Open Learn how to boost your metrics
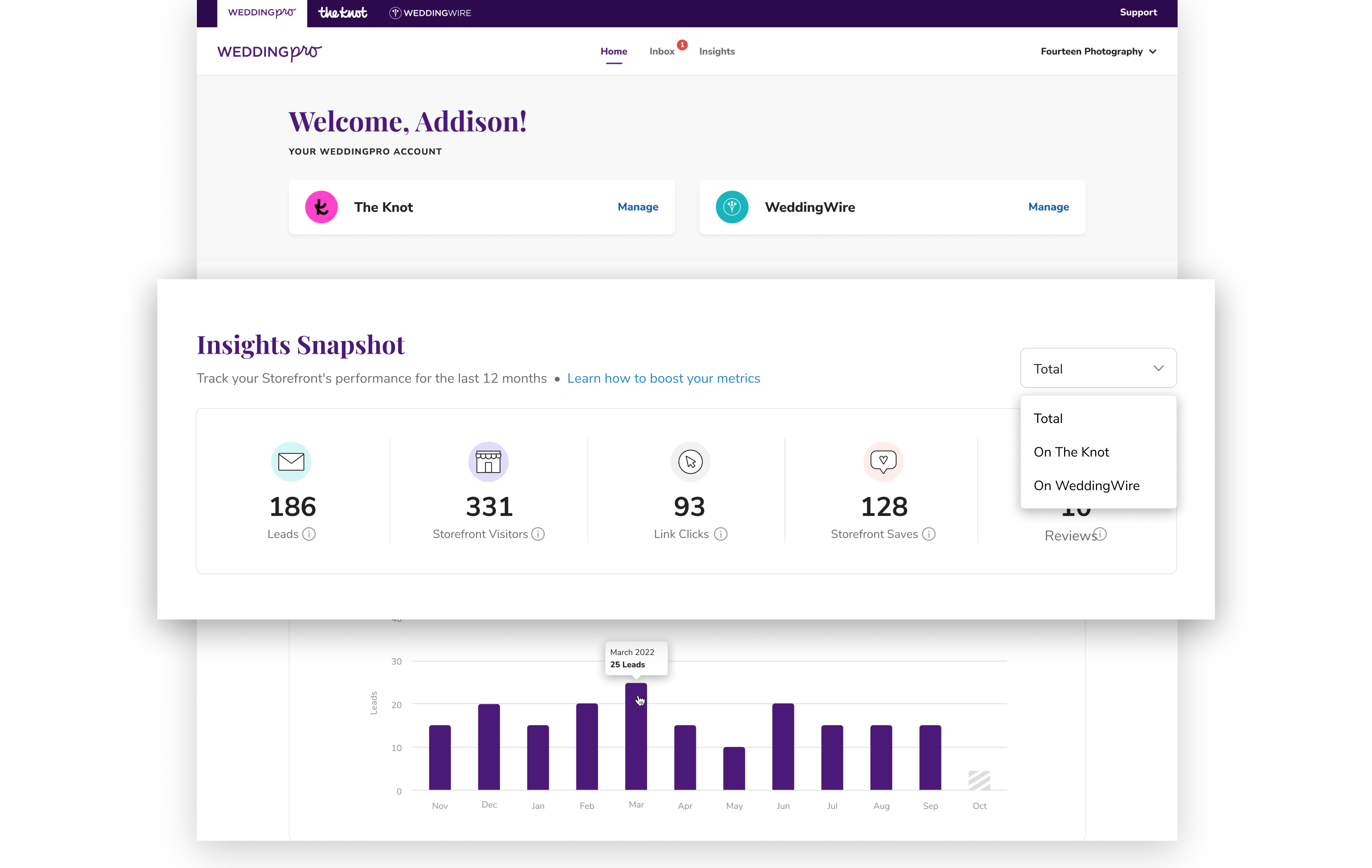The image size is (1372, 868). point(663,378)
